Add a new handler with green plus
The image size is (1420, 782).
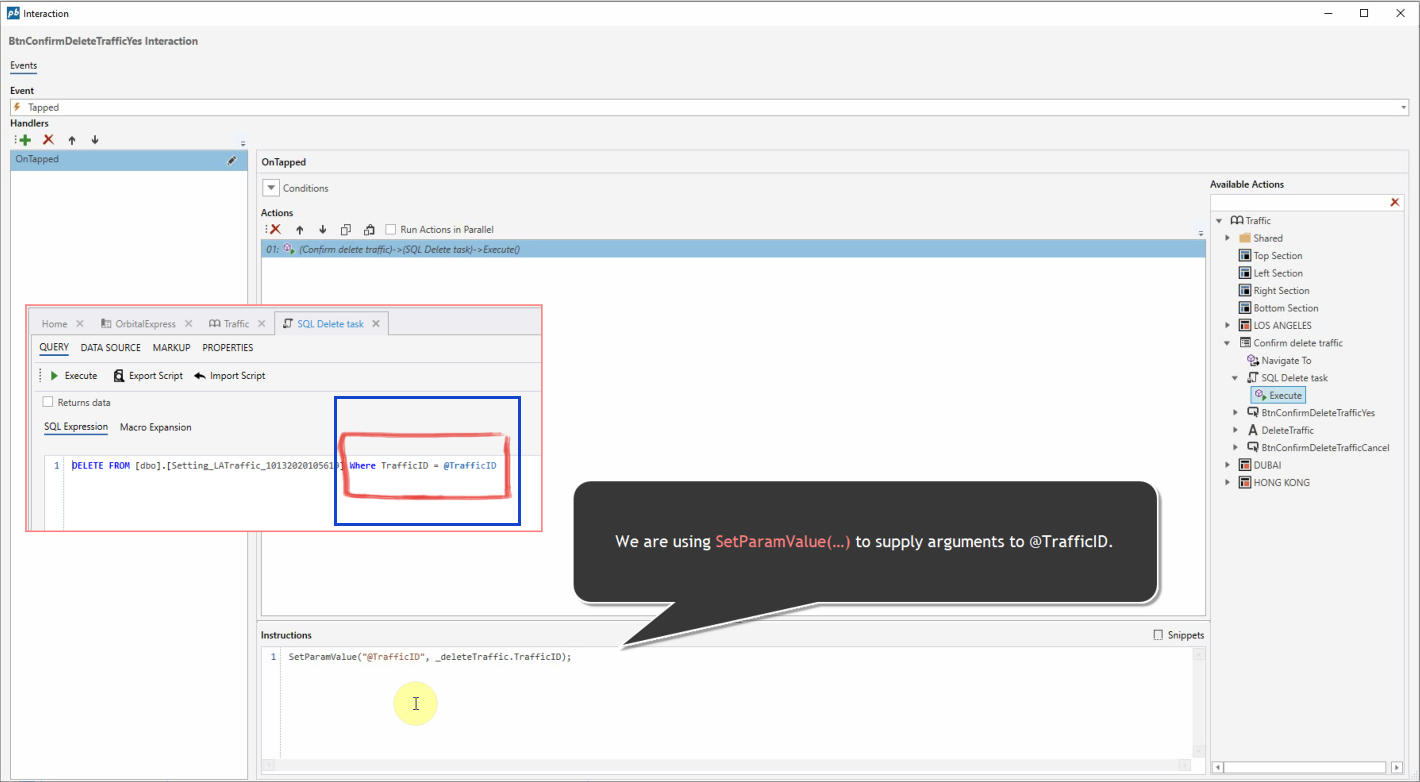point(24,140)
